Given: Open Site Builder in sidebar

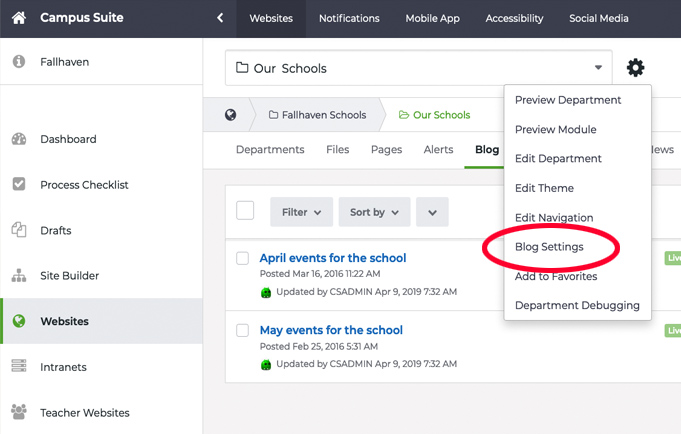Looking at the screenshot, I should coord(71,276).
